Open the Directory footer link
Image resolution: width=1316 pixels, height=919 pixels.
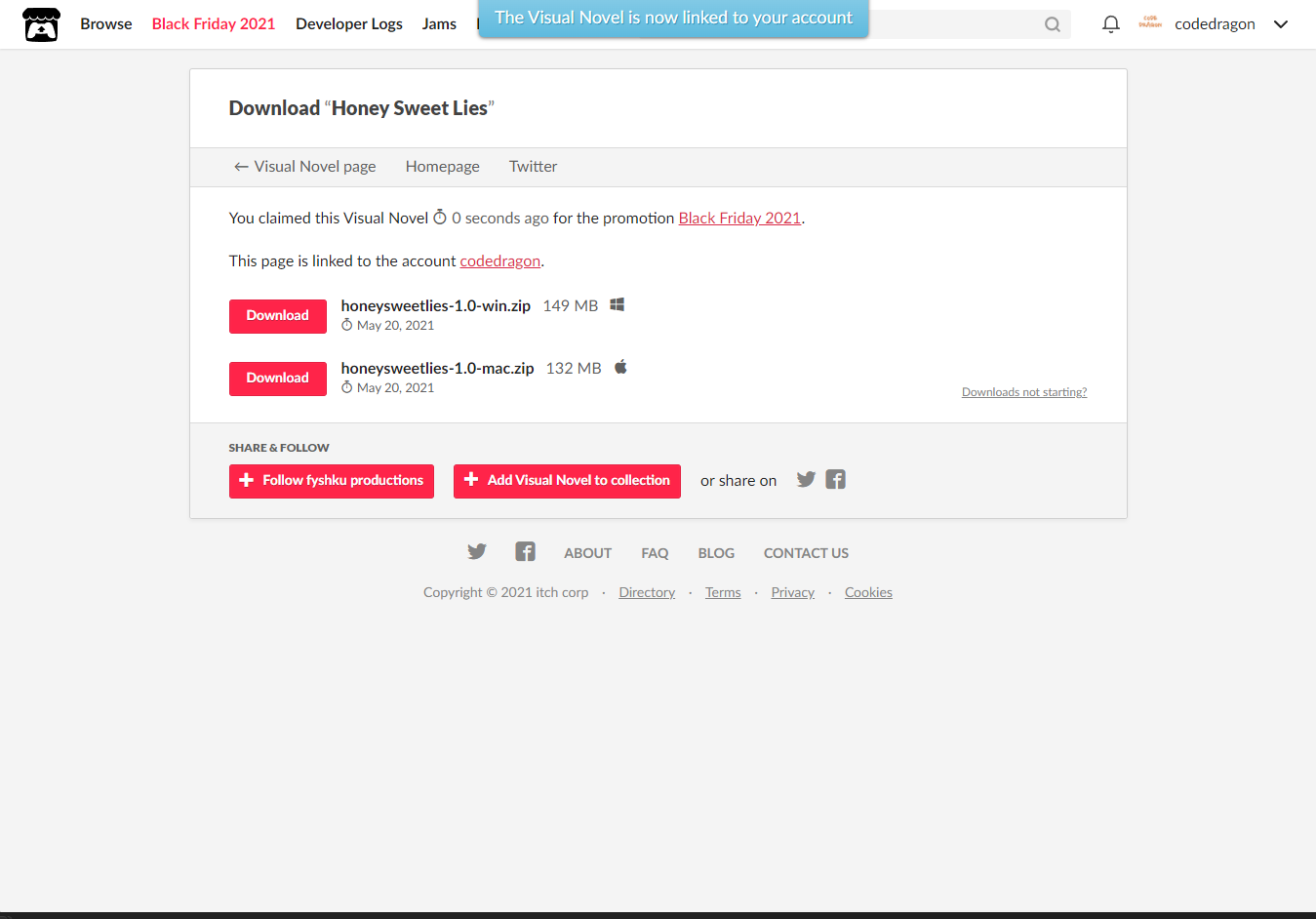(647, 592)
